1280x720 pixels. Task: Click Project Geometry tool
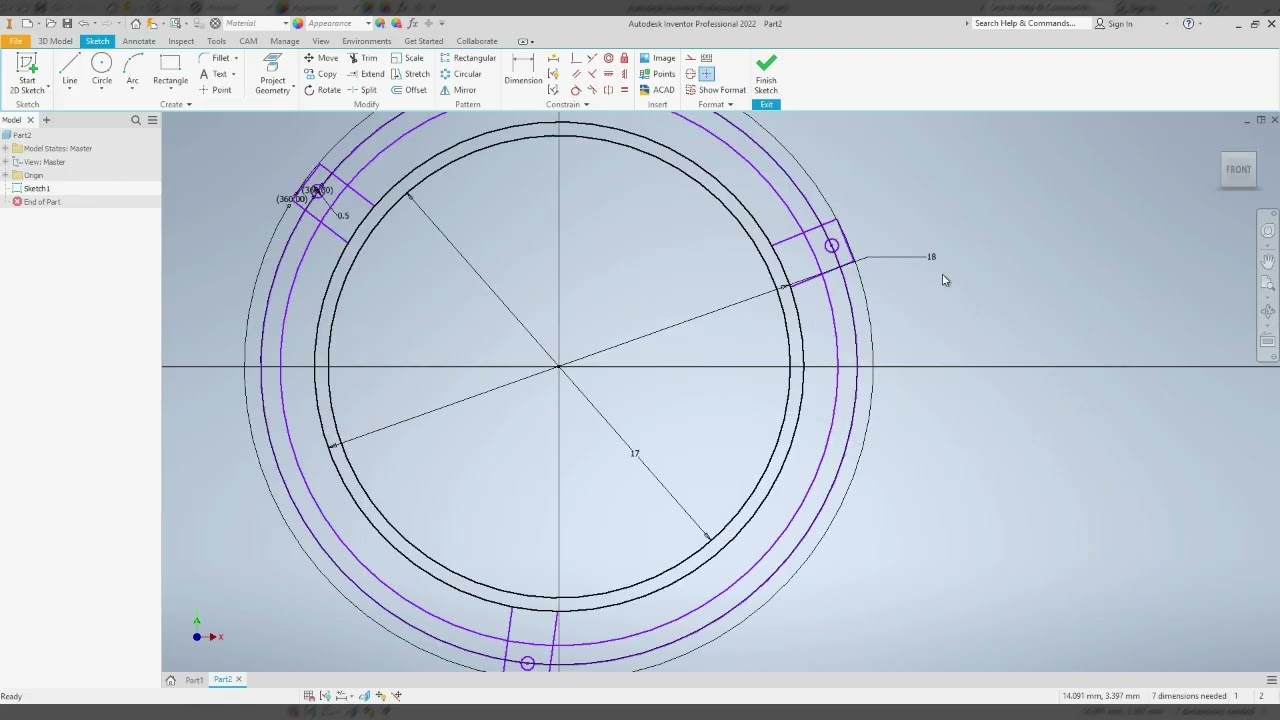tap(272, 74)
